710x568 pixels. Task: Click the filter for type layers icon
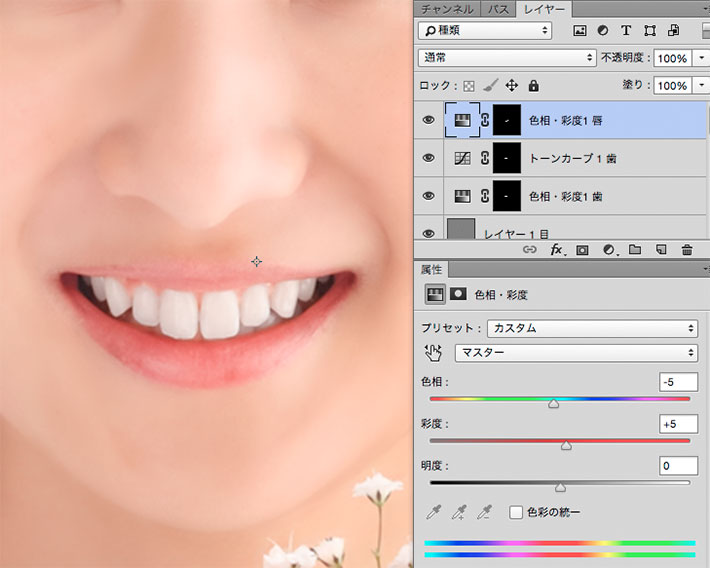coord(627,31)
